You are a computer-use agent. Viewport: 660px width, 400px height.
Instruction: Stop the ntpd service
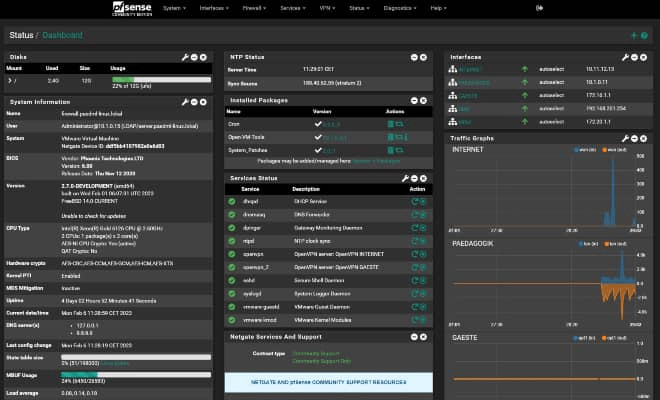tap(423, 241)
